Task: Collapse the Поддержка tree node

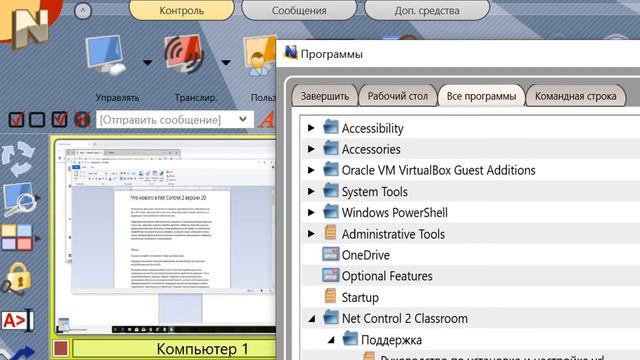Action: pos(331,340)
